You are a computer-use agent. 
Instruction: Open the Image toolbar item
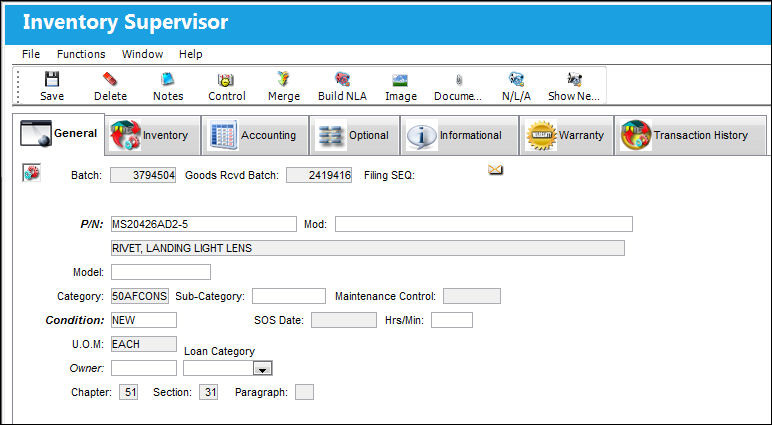(x=401, y=86)
